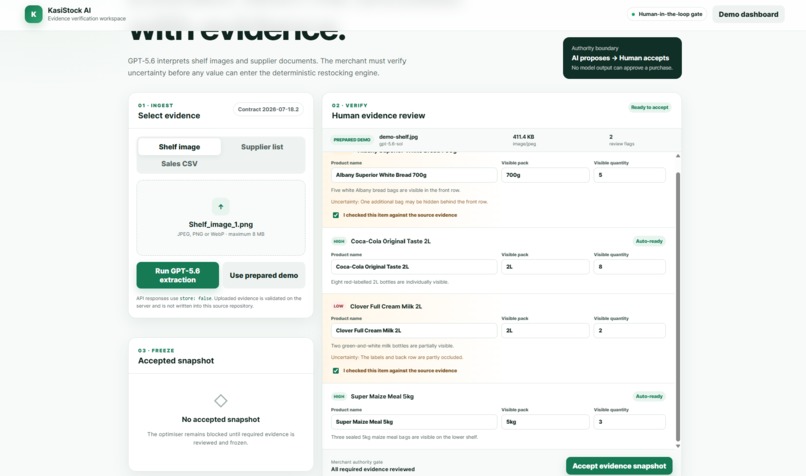Viewport: 806px width, 476px height.
Task: Click the KasiStock AI green K logo
Action: click(x=33, y=14)
